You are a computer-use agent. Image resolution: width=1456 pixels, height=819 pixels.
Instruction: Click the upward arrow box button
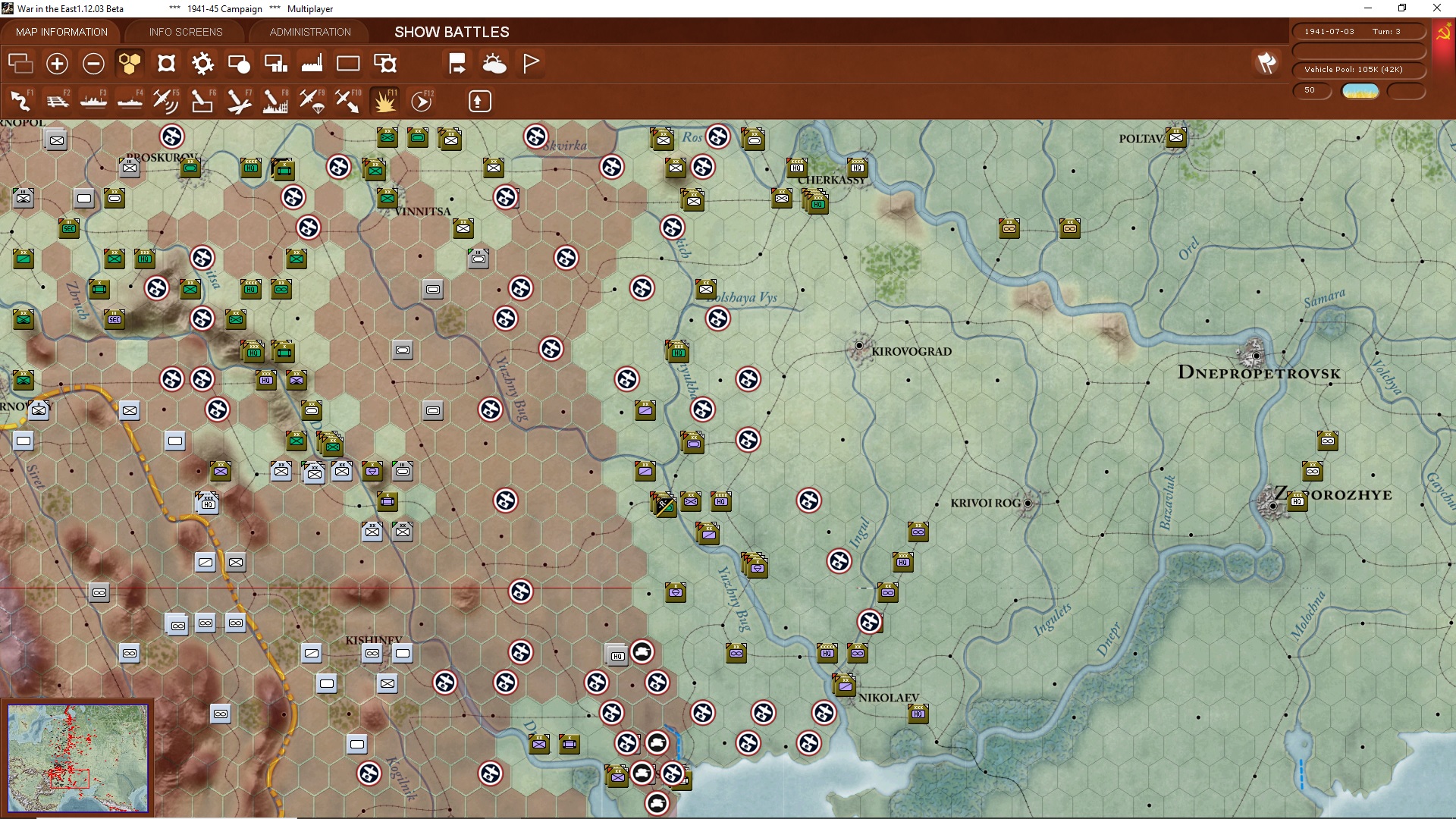coord(479,101)
